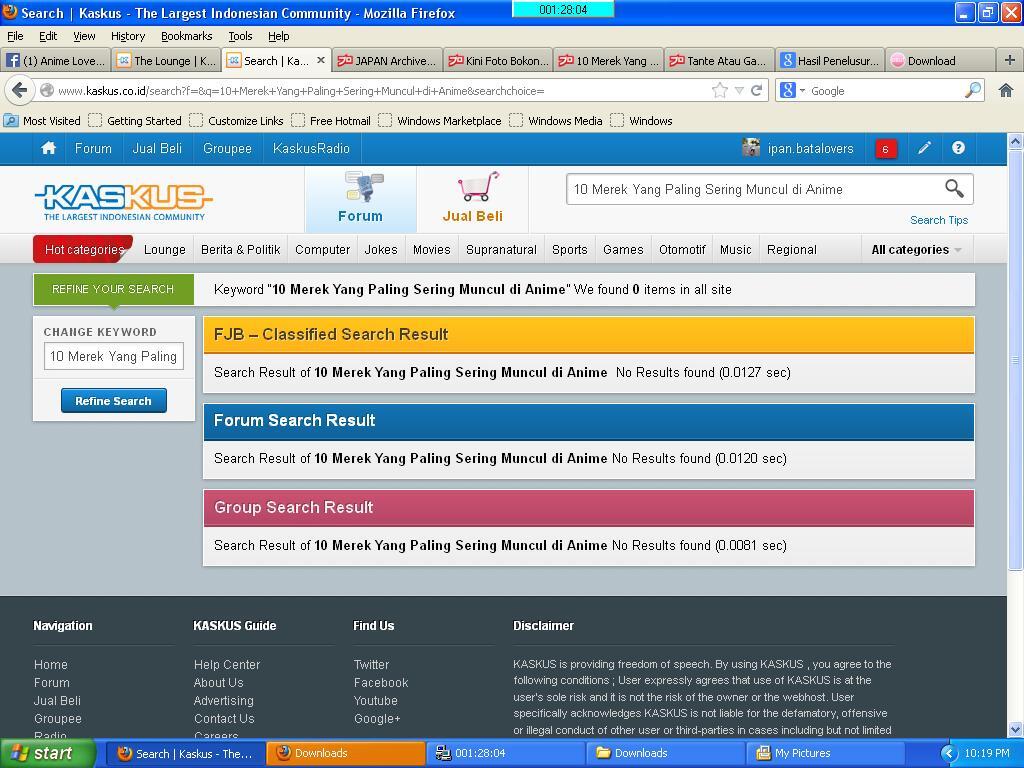Open the History menu

[127, 36]
